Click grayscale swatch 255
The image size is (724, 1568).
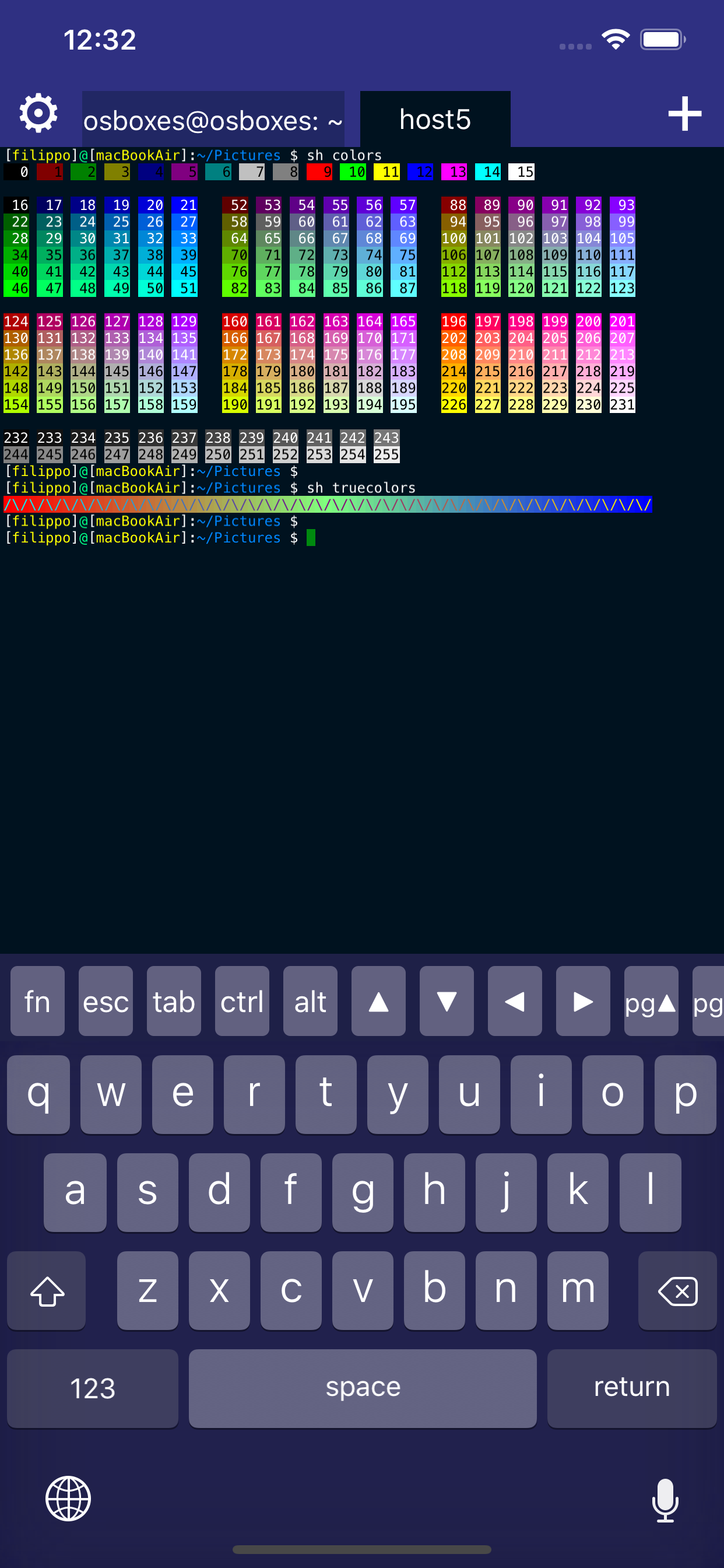pyautogui.click(x=387, y=454)
